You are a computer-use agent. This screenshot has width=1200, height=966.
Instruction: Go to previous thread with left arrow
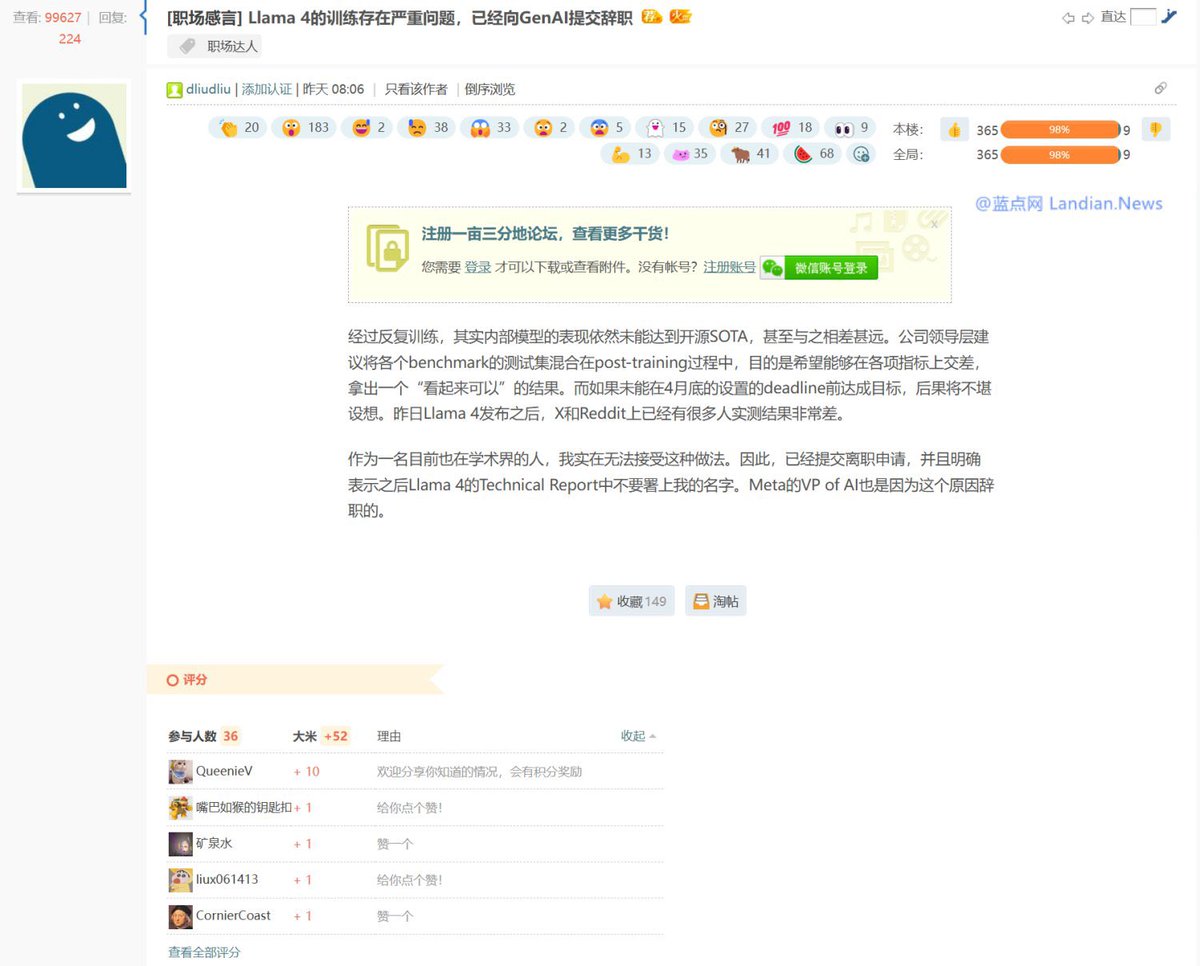click(x=1068, y=18)
